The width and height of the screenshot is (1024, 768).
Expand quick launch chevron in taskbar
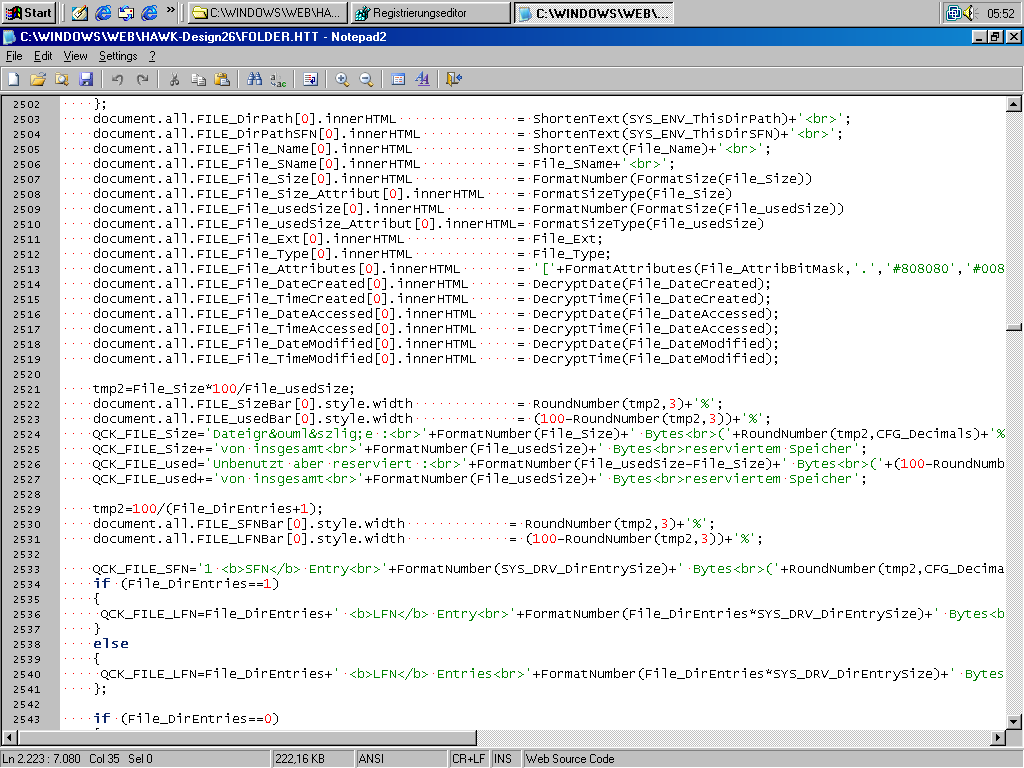[171, 10]
